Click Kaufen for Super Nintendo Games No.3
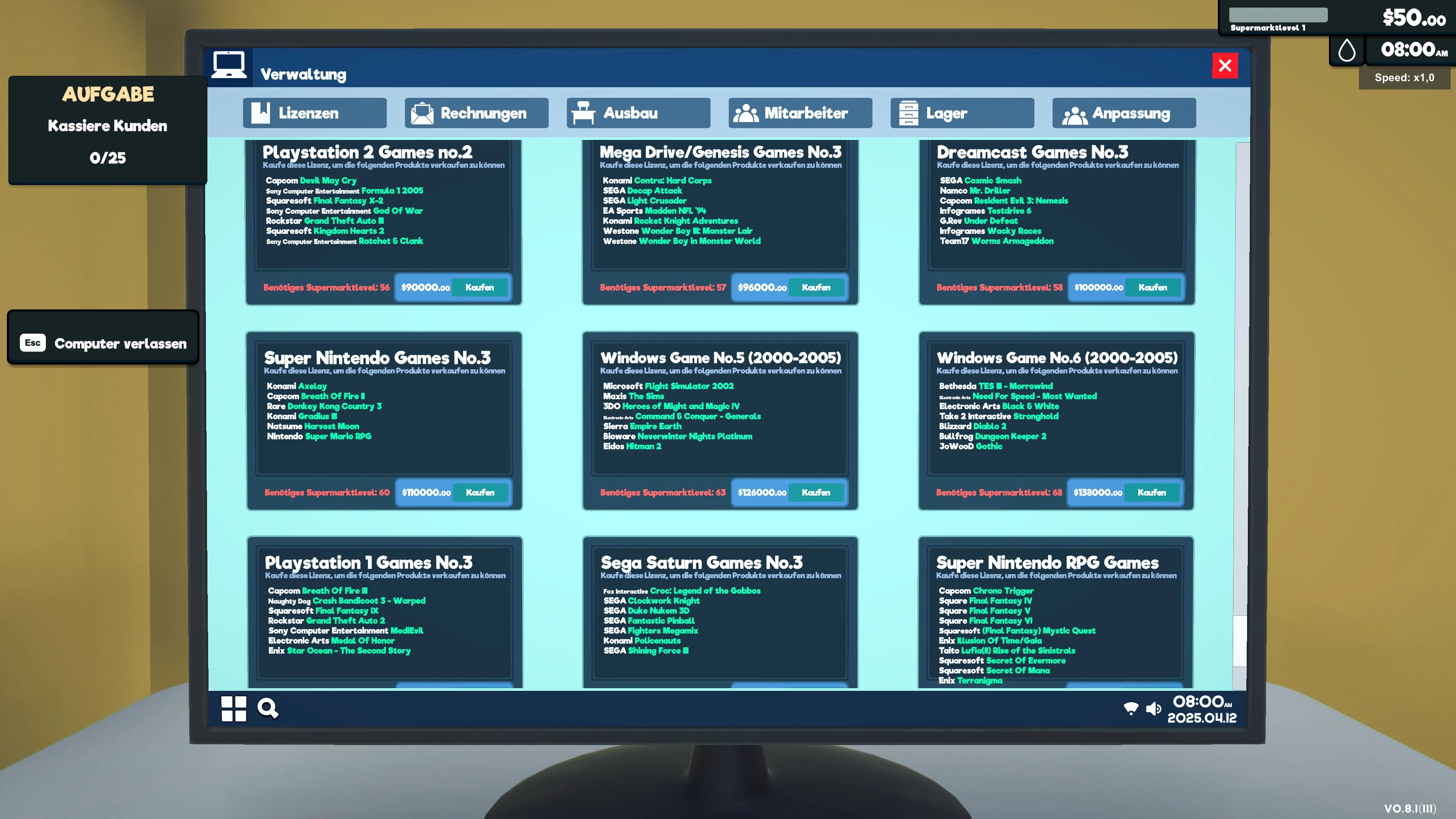This screenshot has width=1456, height=819. tap(480, 492)
